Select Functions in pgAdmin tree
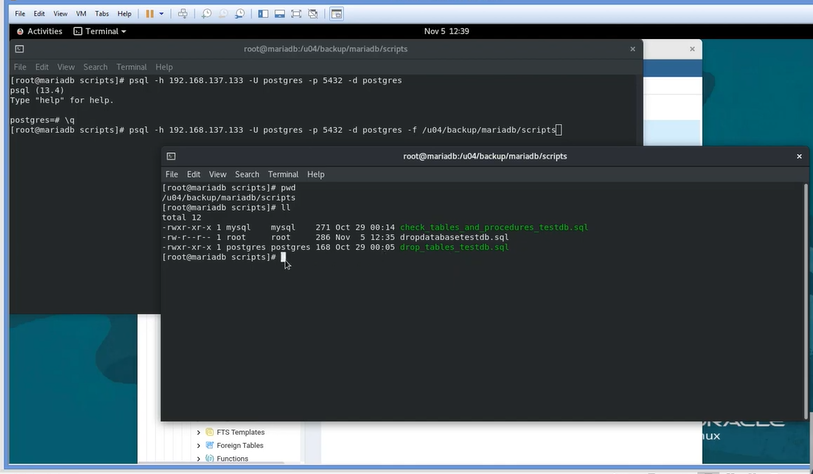The height and width of the screenshot is (474, 813). pos(232,458)
